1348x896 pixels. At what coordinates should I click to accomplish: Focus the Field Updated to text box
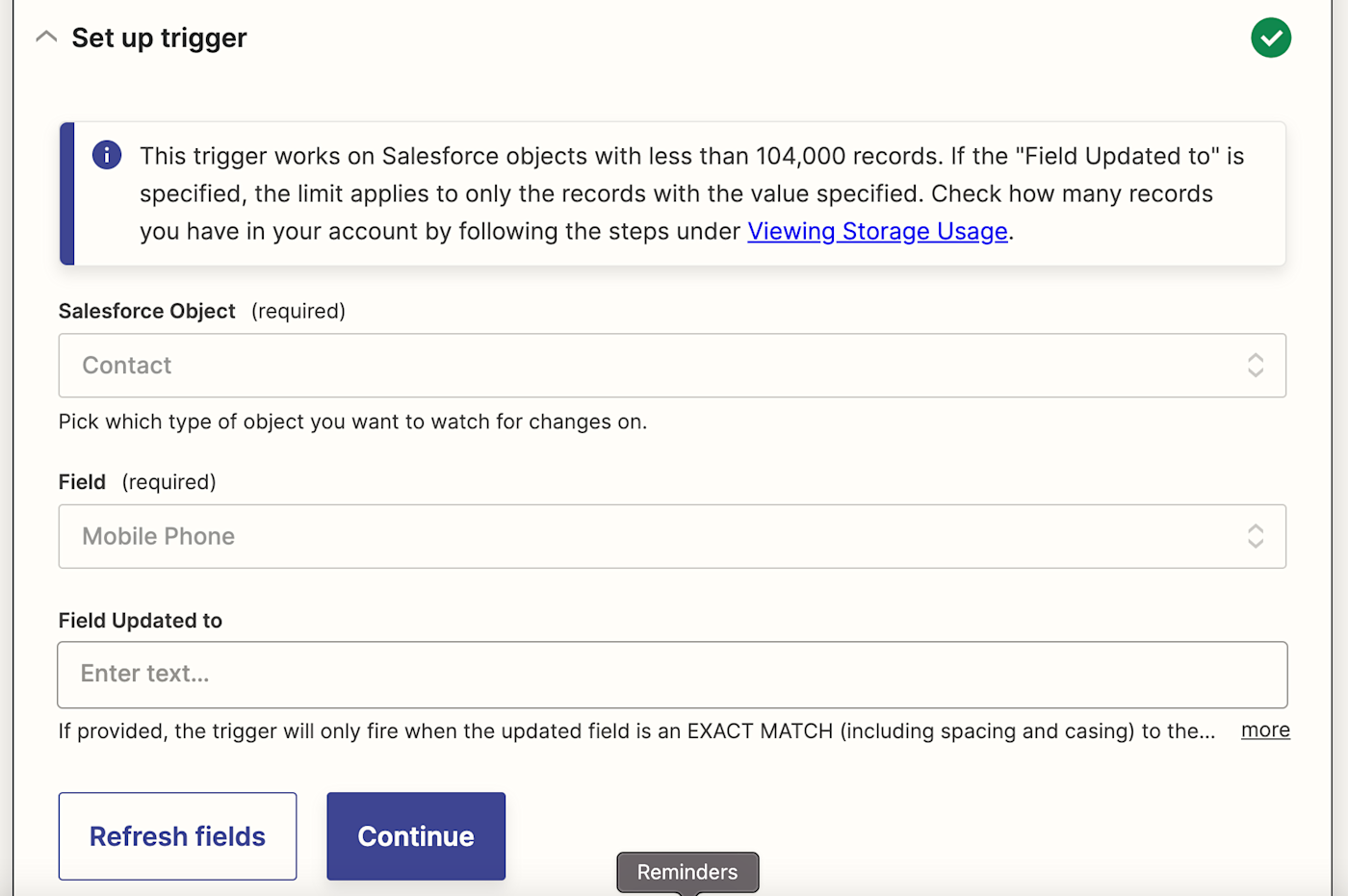click(x=672, y=675)
